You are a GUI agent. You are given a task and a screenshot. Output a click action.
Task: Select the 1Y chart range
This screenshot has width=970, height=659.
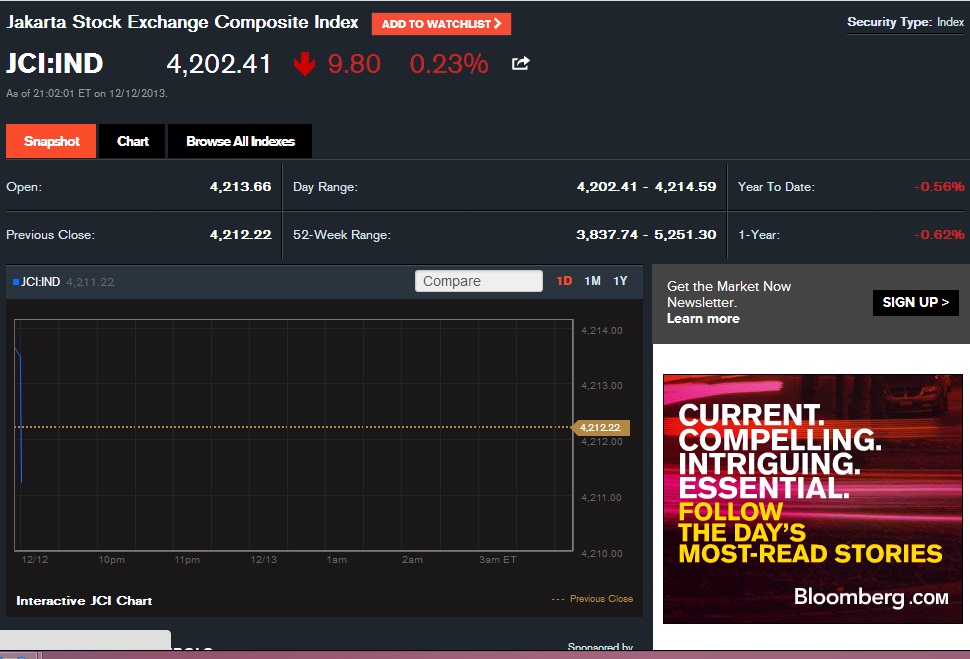click(620, 281)
